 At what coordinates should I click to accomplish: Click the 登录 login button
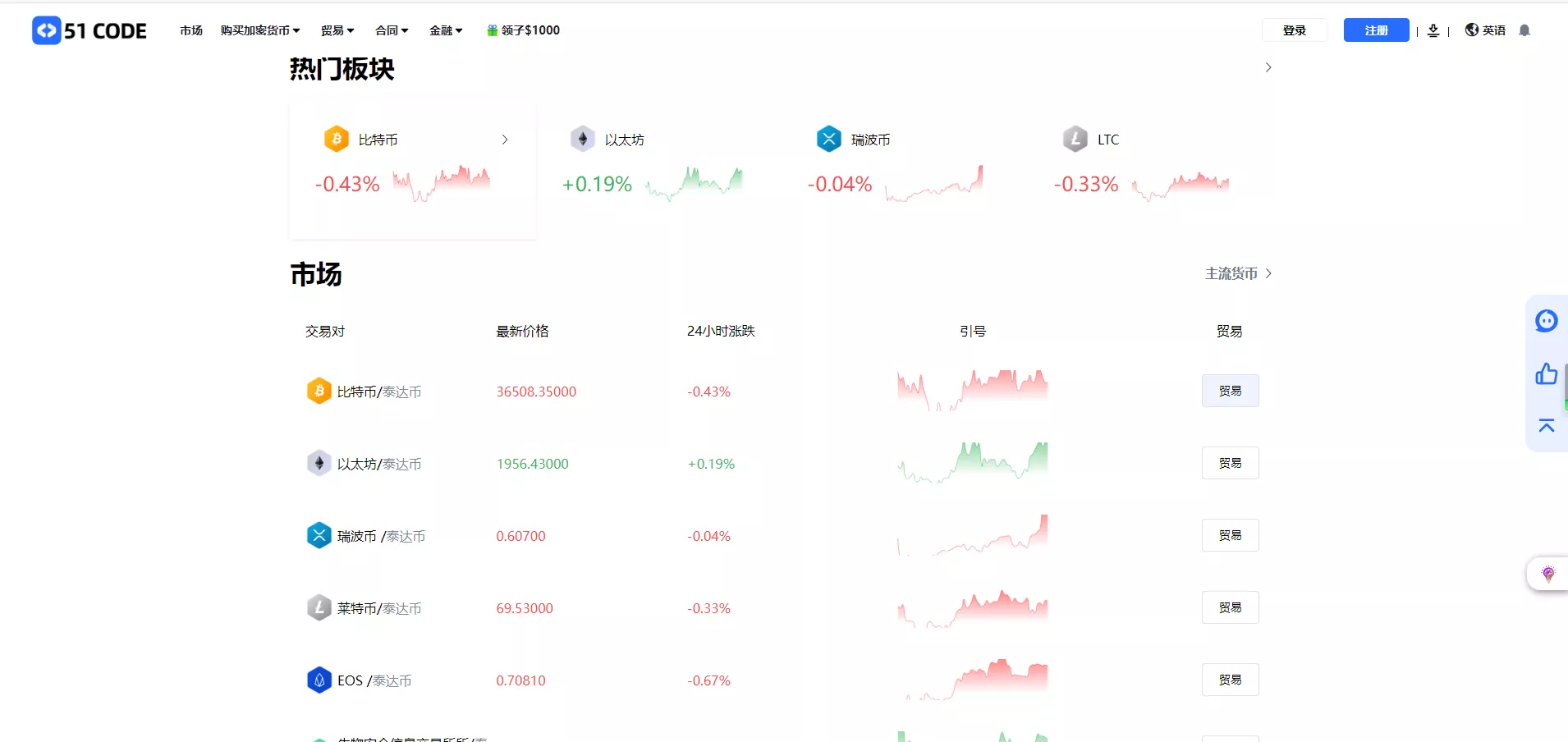[1295, 30]
